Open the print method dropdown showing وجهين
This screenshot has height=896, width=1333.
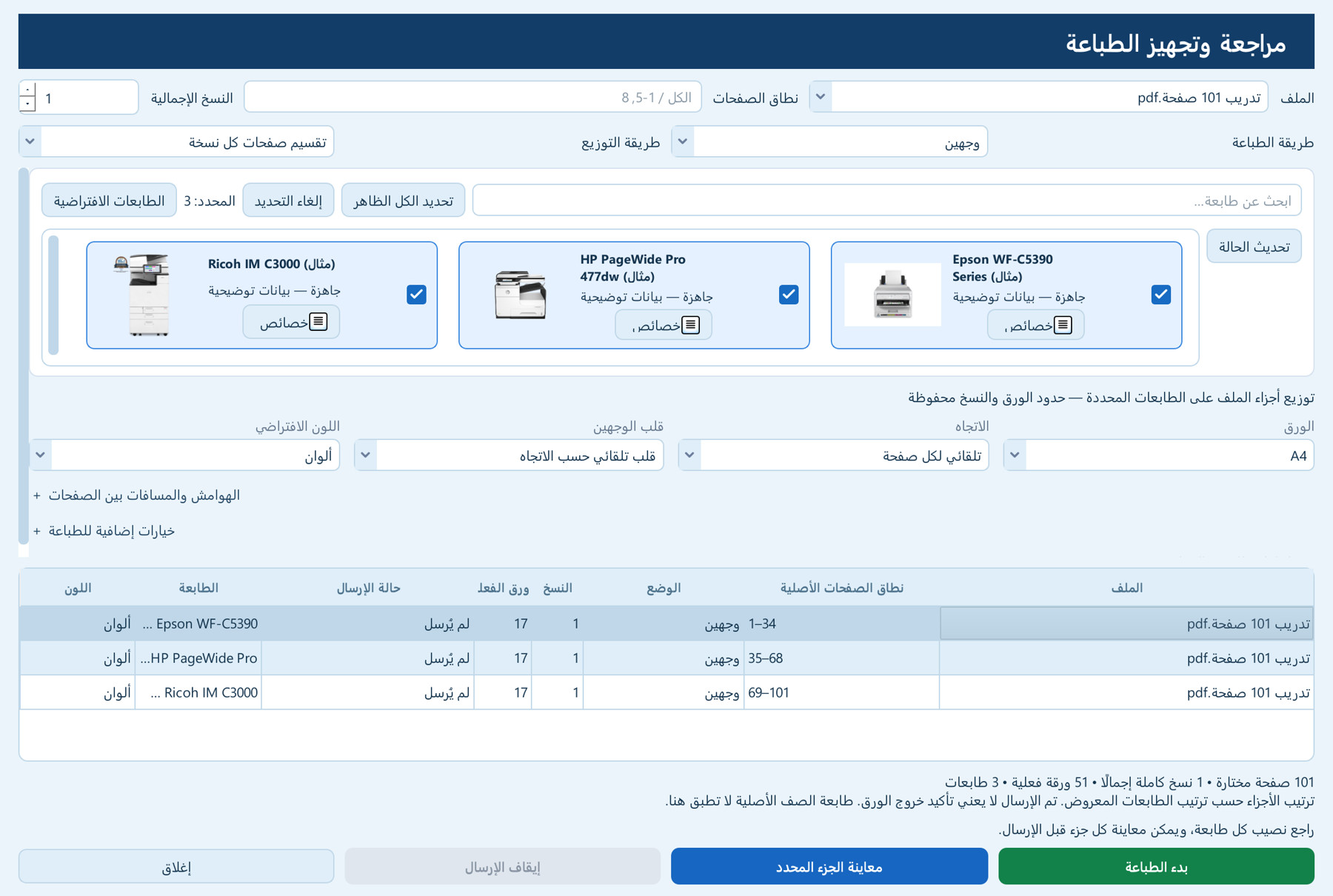click(829, 141)
